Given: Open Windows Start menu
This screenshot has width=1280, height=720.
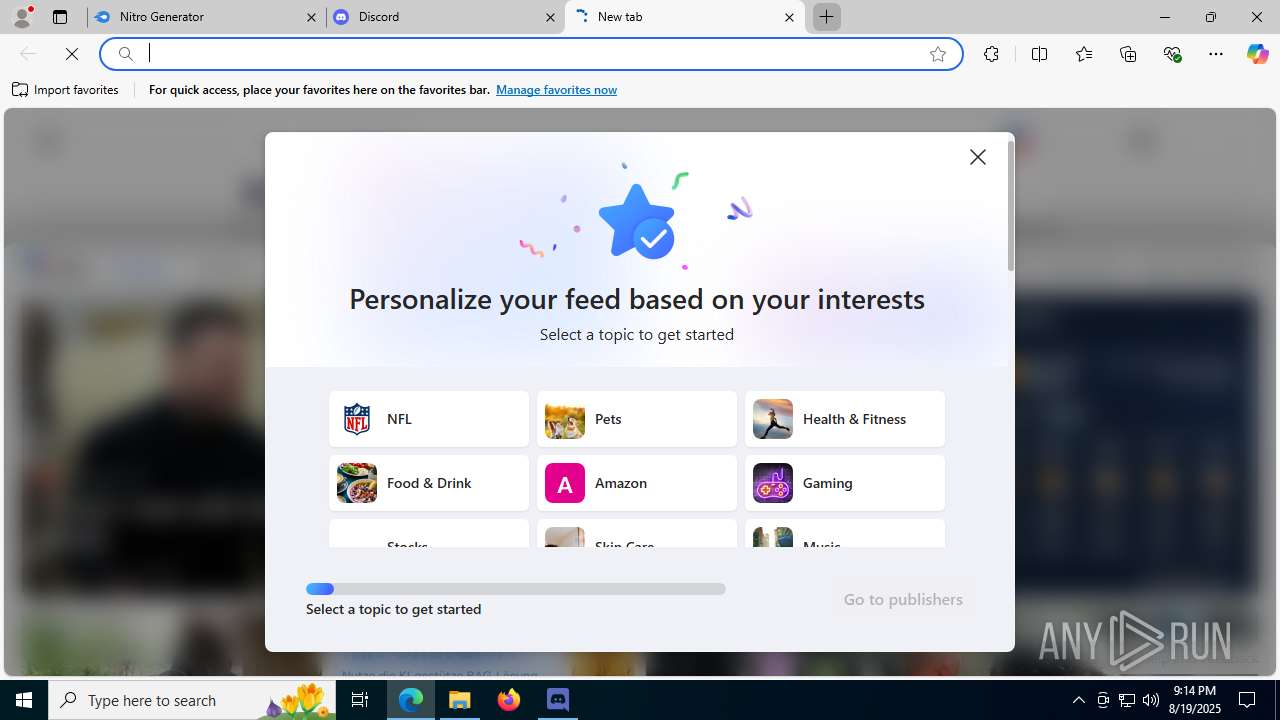Looking at the screenshot, I should point(24,700).
